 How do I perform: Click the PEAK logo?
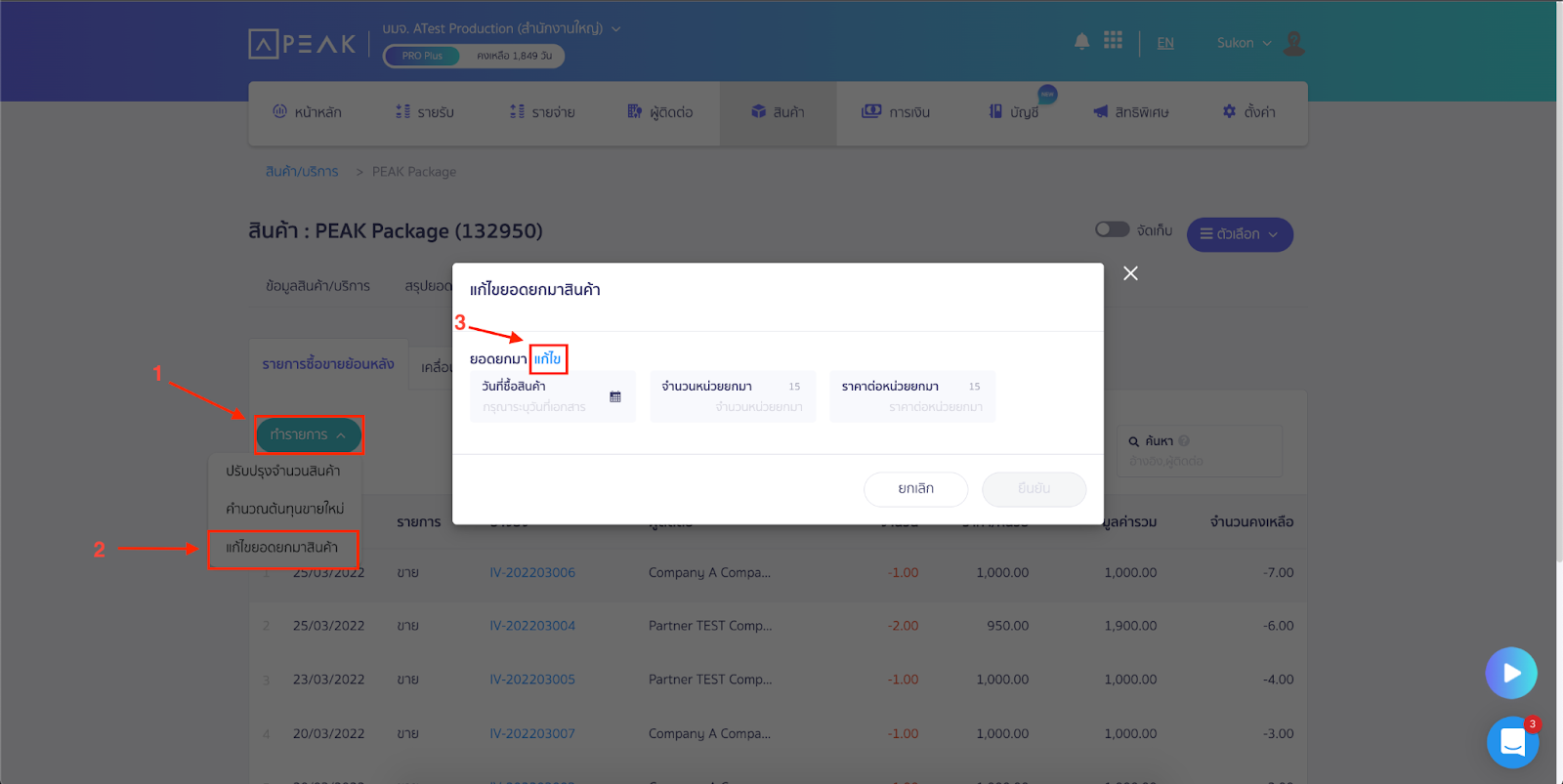[302, 44]
